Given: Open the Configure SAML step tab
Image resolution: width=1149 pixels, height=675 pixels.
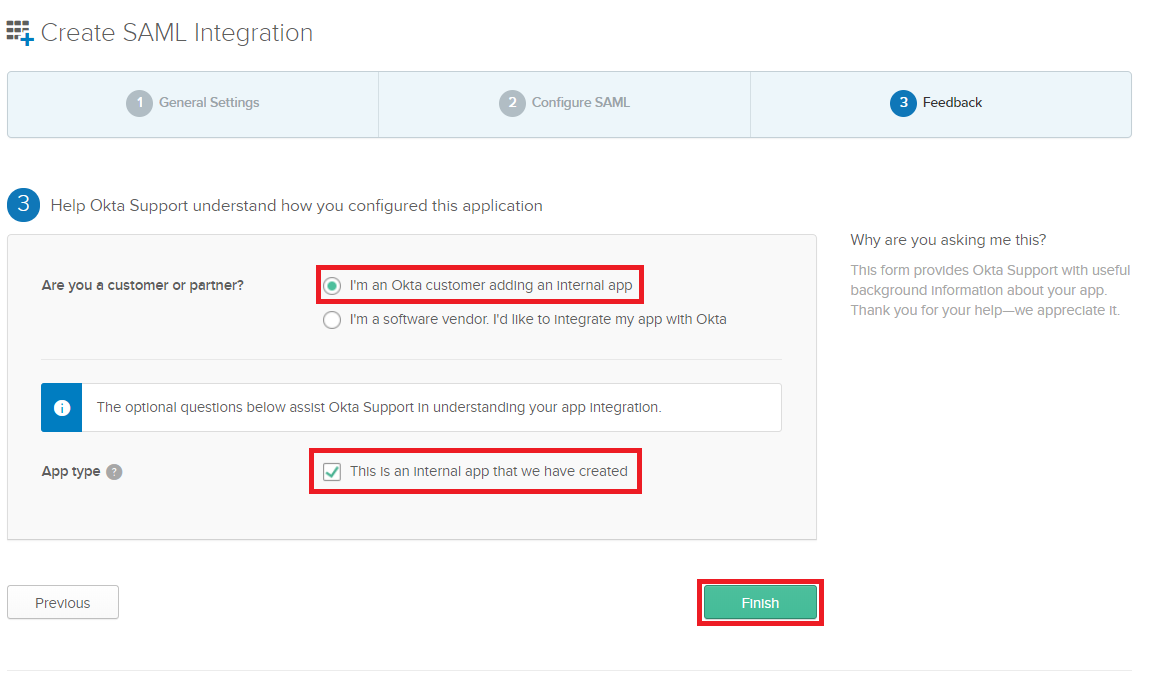Looking at the screenshot, I should click(564, 104).
